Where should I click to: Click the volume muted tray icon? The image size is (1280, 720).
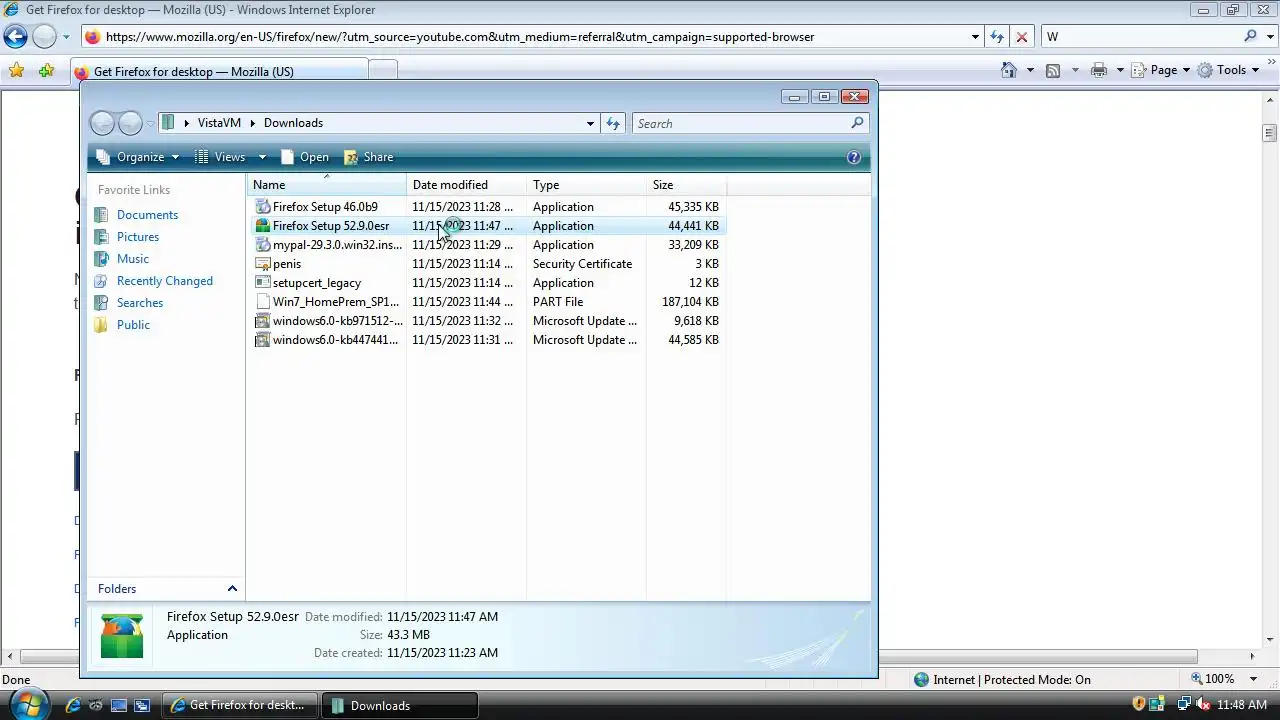[1203, 705]
